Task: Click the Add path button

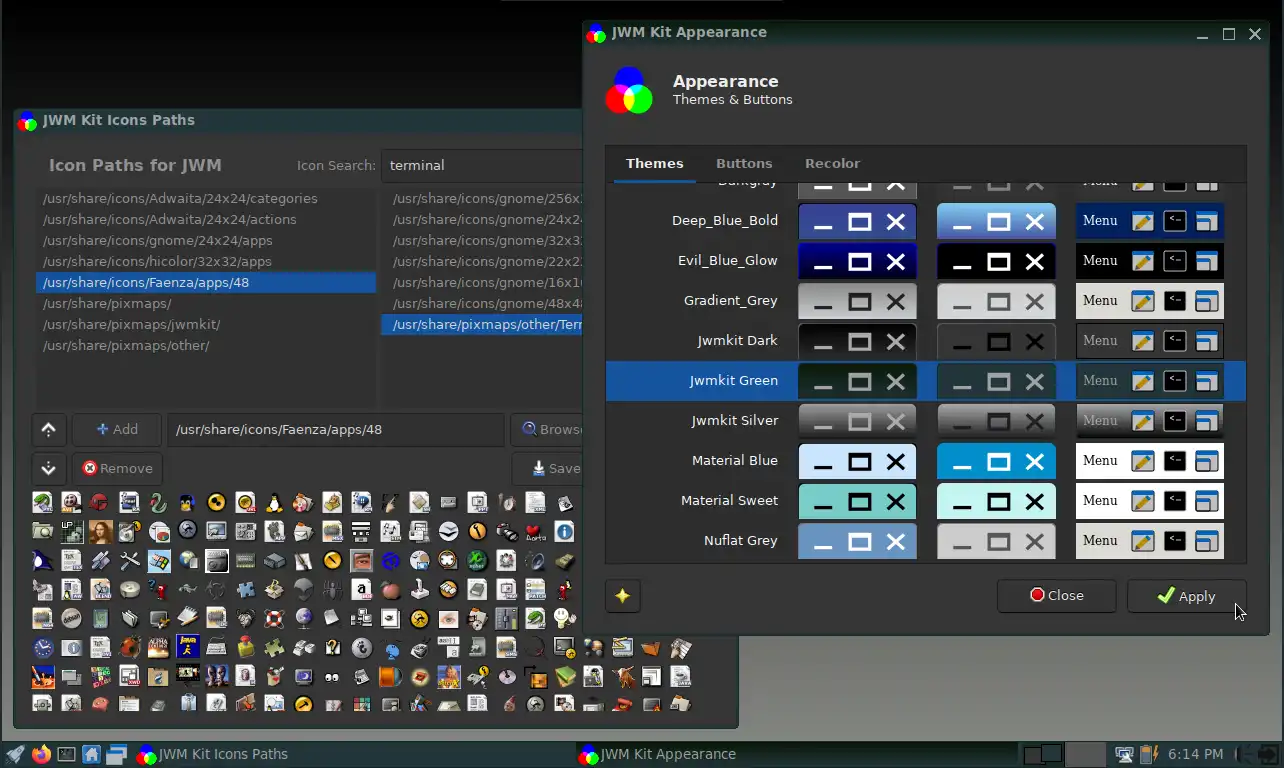Action: [x=117, y=429]
